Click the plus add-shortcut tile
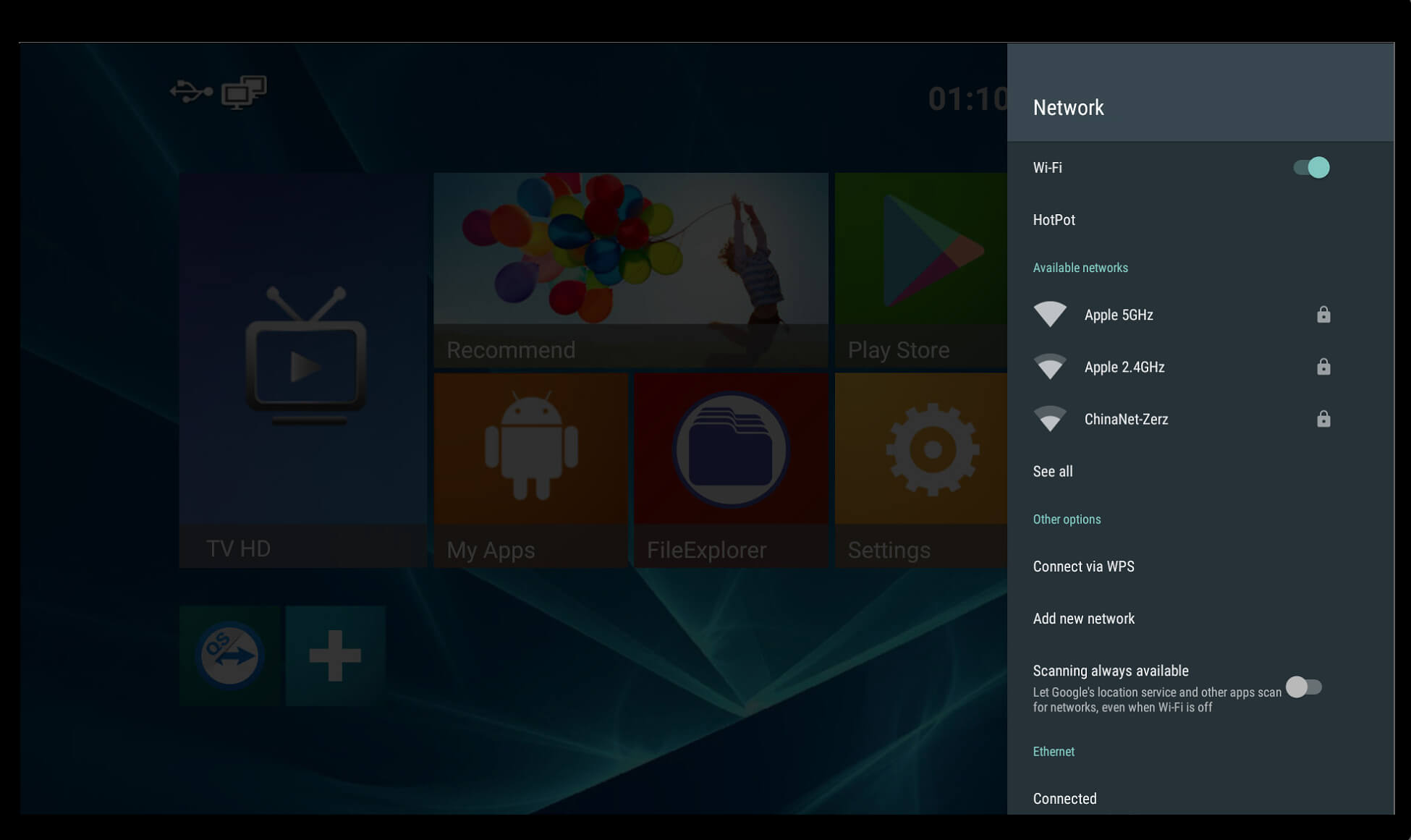This screenshot has height=840, width=1411. coord(335,656)
